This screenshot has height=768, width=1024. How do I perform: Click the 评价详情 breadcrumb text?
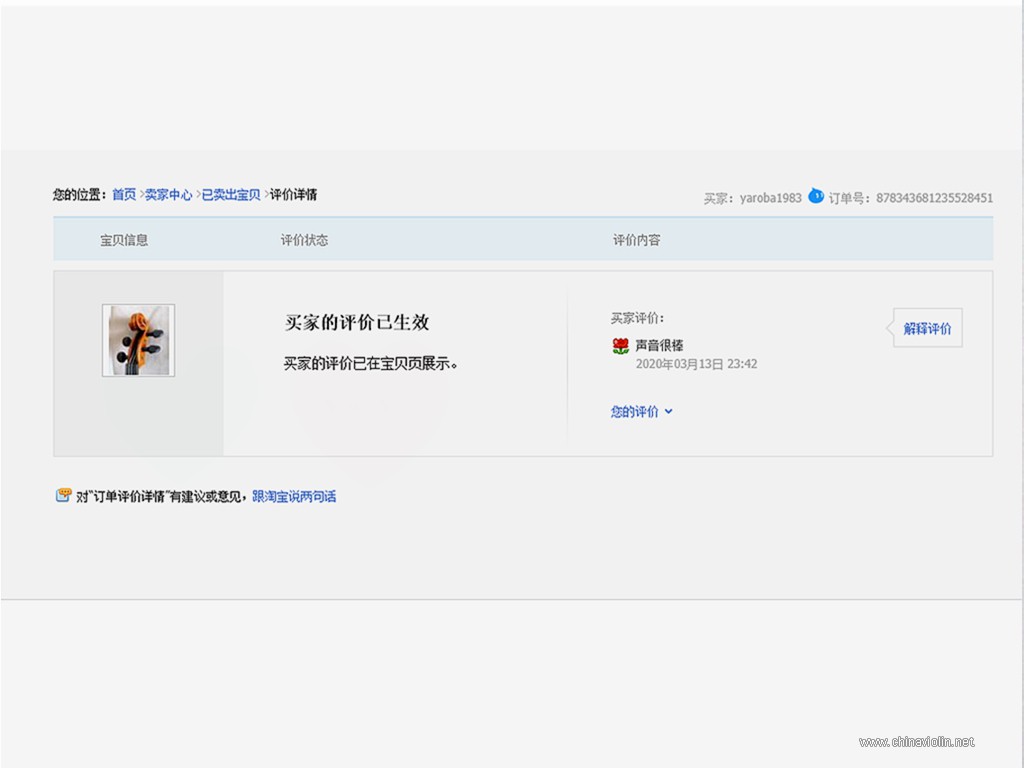point(293,195)
